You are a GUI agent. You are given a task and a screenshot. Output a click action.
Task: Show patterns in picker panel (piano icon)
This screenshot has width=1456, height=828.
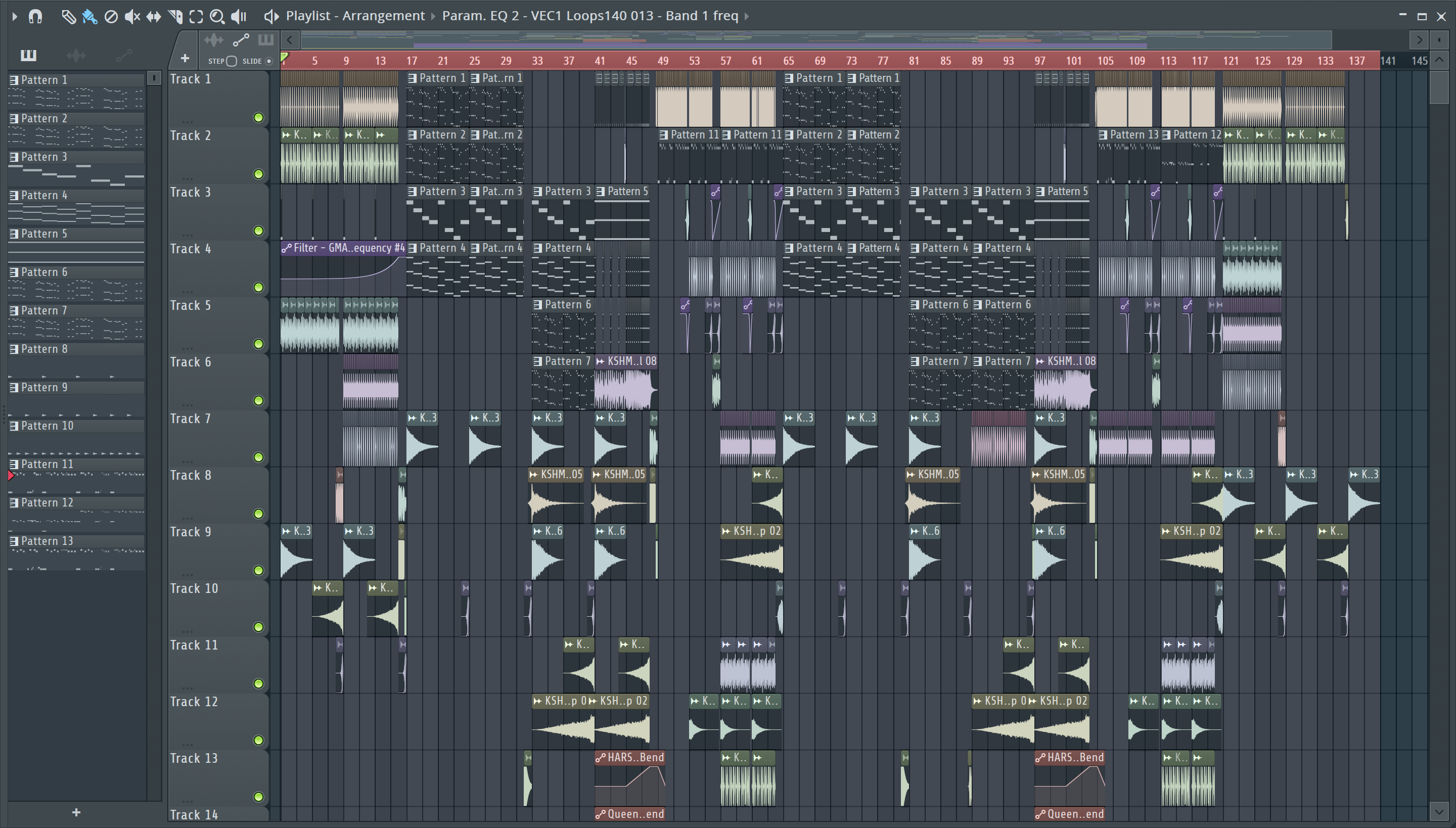(x=28, y=55)
